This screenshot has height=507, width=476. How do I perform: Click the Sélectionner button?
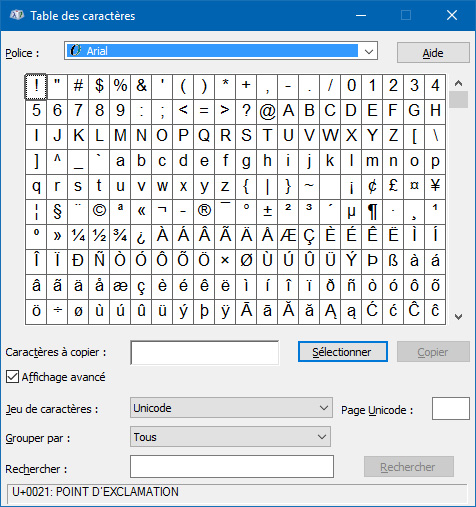(x=343, y=352)
